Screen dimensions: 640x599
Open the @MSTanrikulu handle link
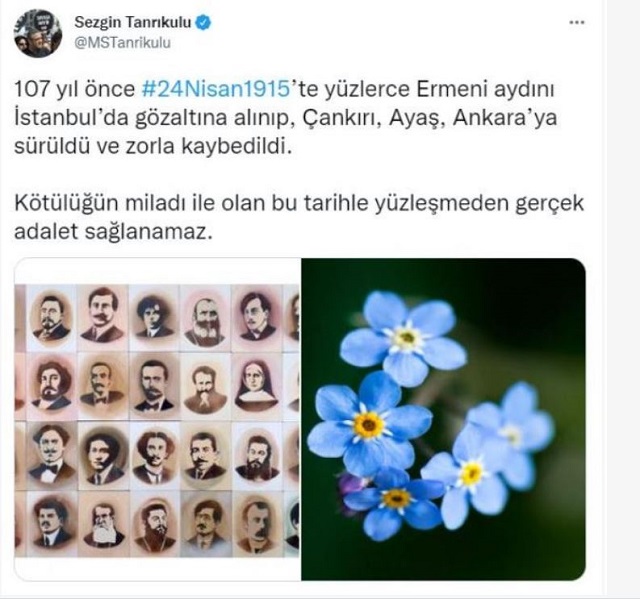[x=122, y=43]
